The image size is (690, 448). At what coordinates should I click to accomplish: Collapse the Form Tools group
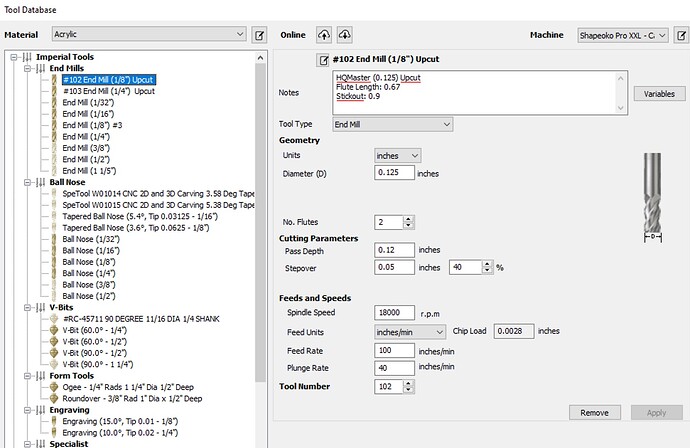[28, 376]
